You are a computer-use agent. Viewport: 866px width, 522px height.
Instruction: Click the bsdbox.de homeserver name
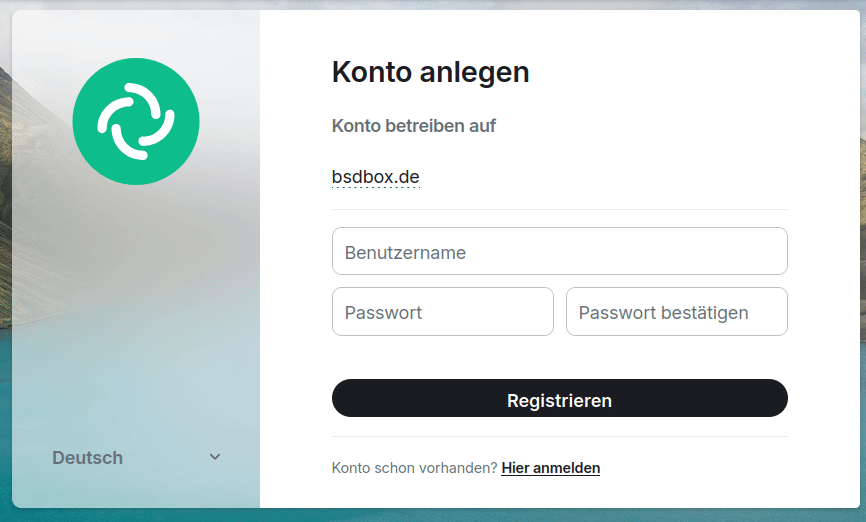[375, 177]
